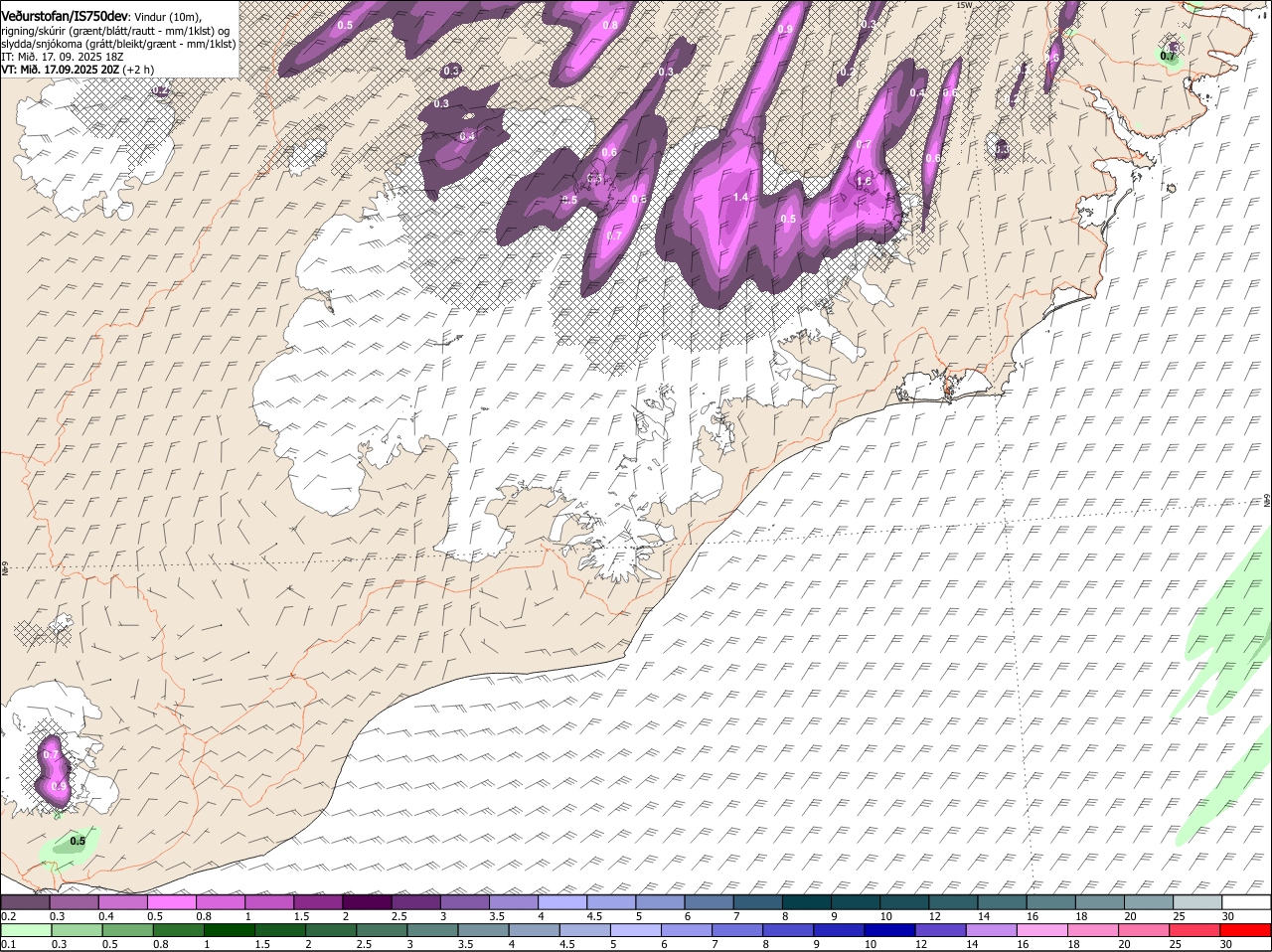Pick the darkest green lower legend swatch at 1
Screen dimensions: 1272x952
click(x=229, y=931)
